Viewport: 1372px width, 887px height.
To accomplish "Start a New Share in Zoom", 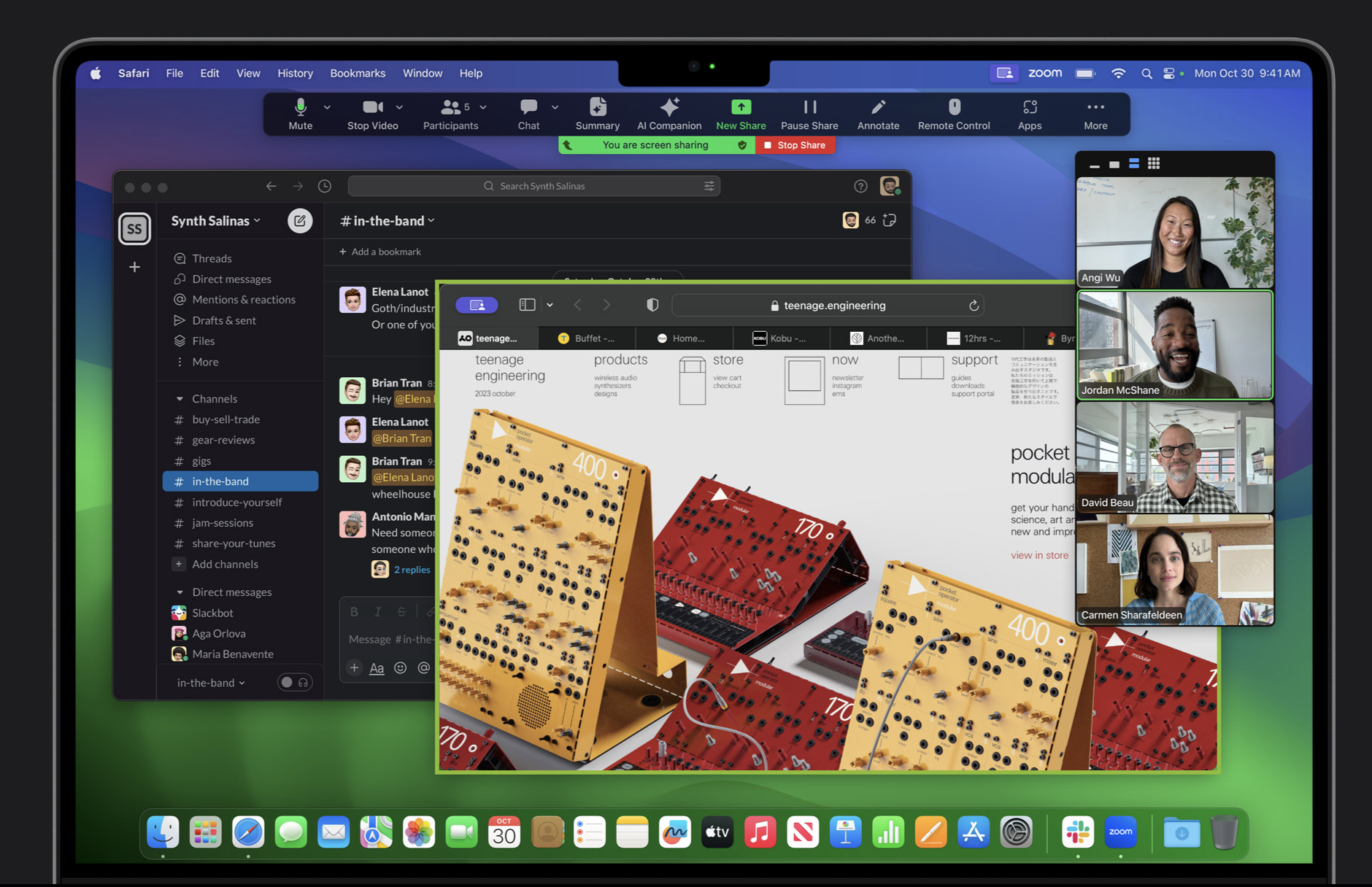I will click(741, 115).
